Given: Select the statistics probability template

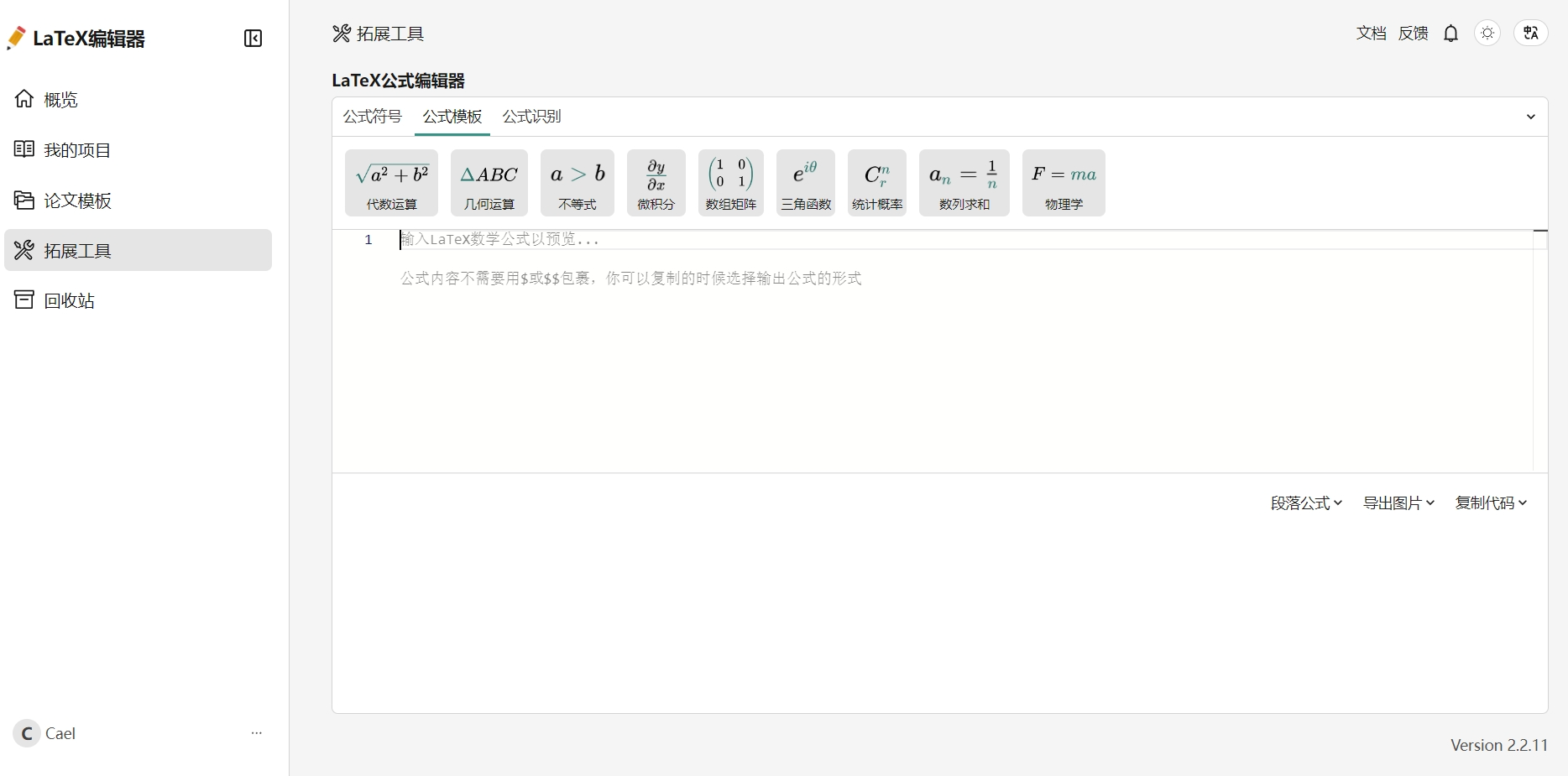Looking at the screenshot, I should click(x=876, y=183).
